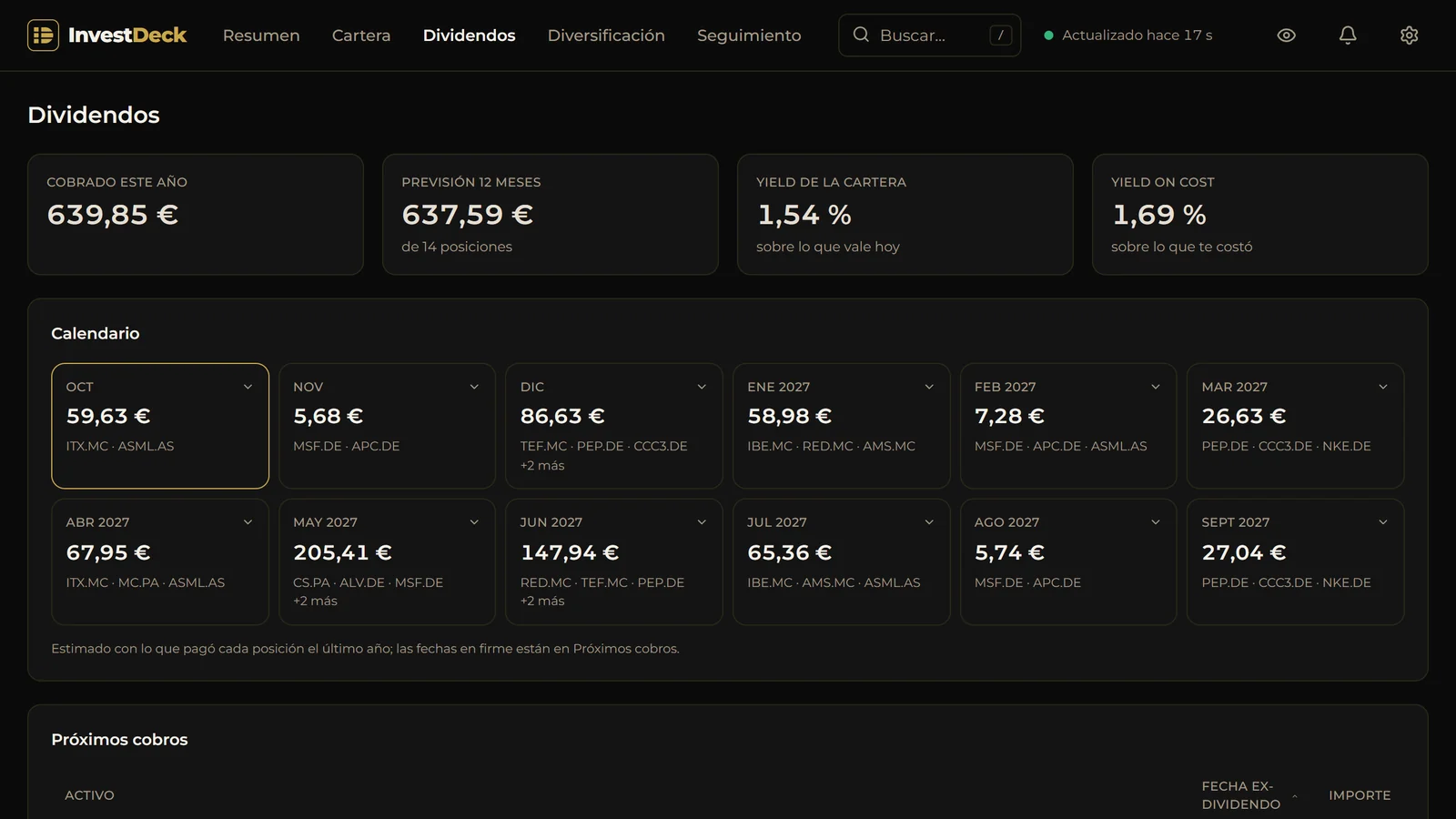Click the InvestDeck brand name
This screenshot has width=1456, height=819.
coord(127,35)
